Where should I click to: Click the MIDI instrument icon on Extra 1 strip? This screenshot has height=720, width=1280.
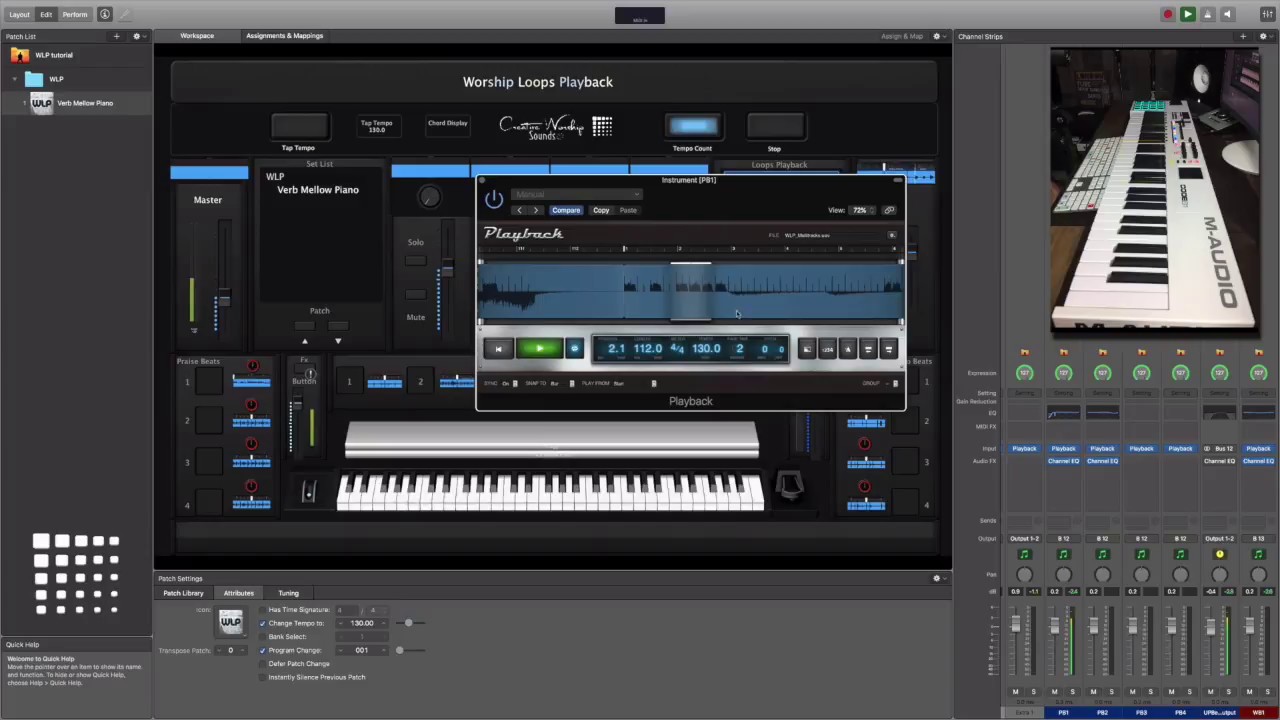click(1024, 554)
